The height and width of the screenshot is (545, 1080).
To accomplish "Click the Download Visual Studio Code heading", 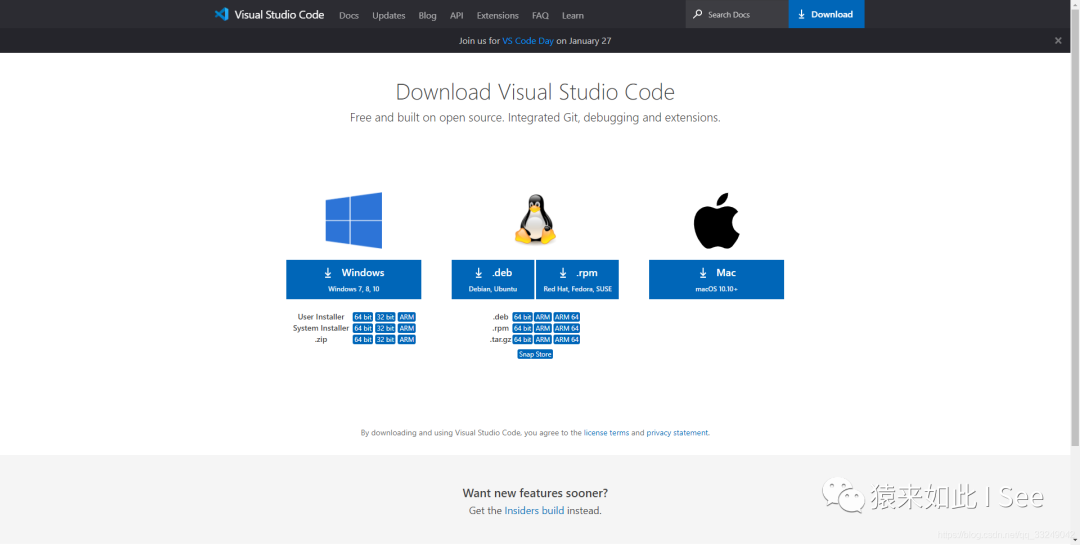I will pos(535,92).
